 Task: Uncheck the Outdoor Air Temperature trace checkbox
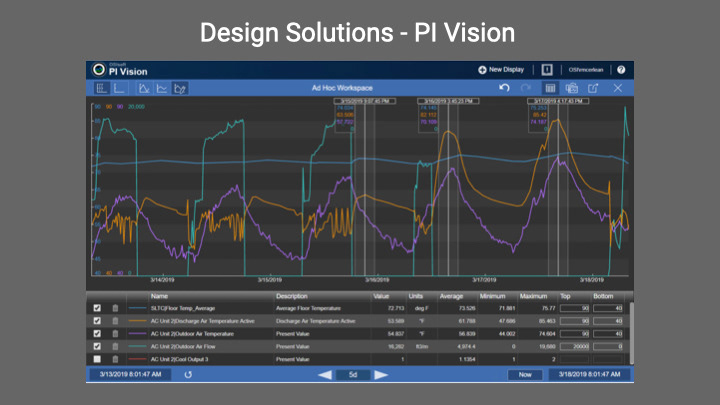coord(97,334)
